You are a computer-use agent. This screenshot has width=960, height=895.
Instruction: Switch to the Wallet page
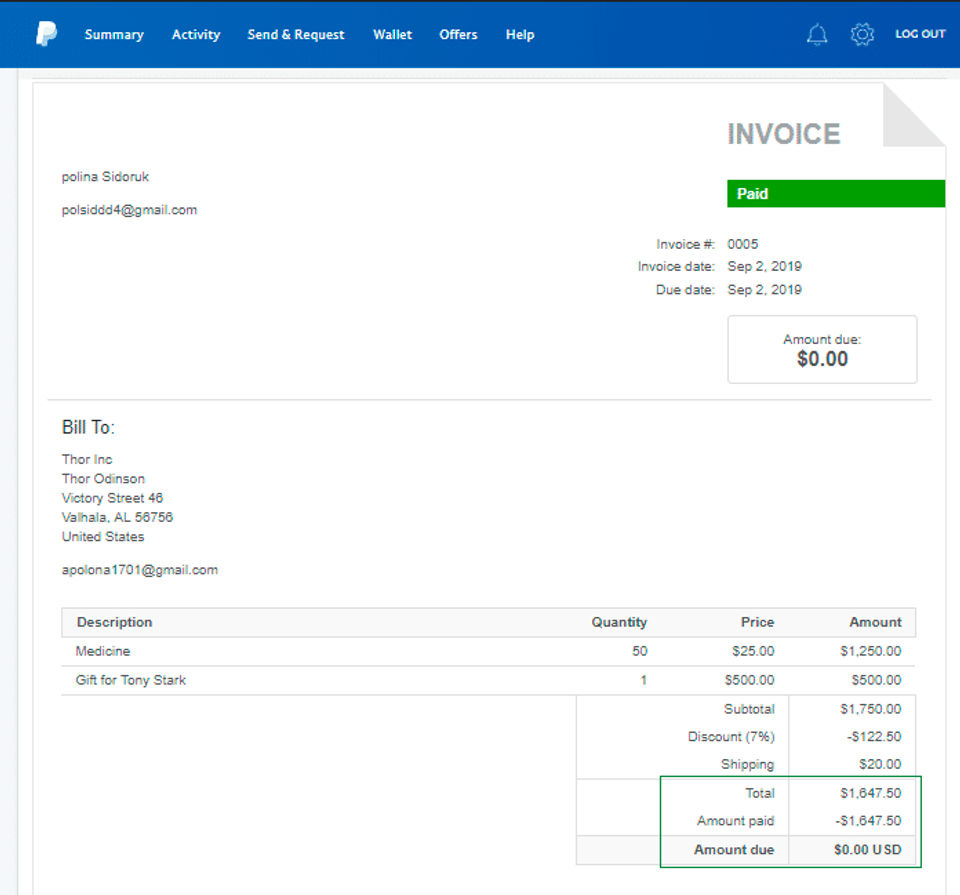pos(392,35)
